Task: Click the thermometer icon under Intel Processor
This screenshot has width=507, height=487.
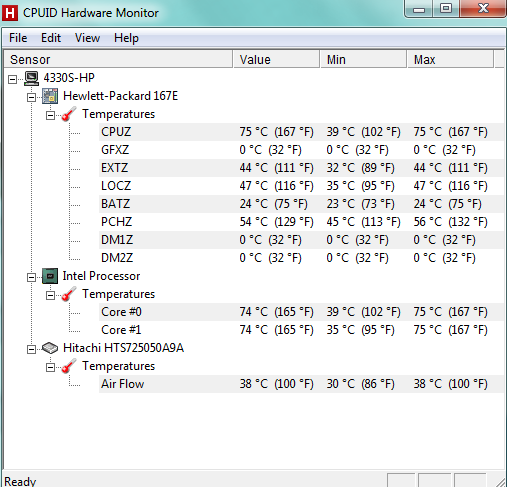Action: (x=69, y=294)
